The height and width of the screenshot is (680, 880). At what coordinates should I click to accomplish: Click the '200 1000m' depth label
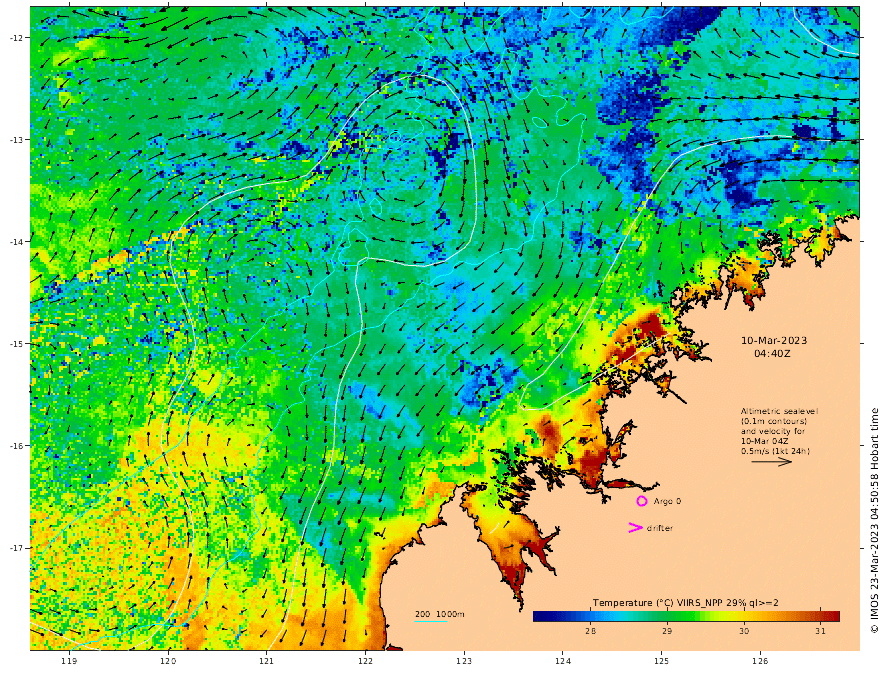coord(439,614)
